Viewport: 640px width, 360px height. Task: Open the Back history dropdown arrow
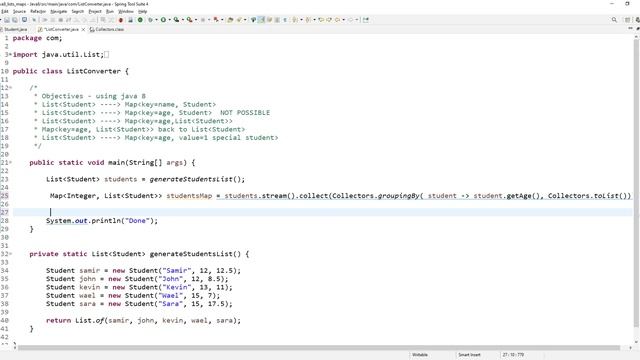pos(344,20)
